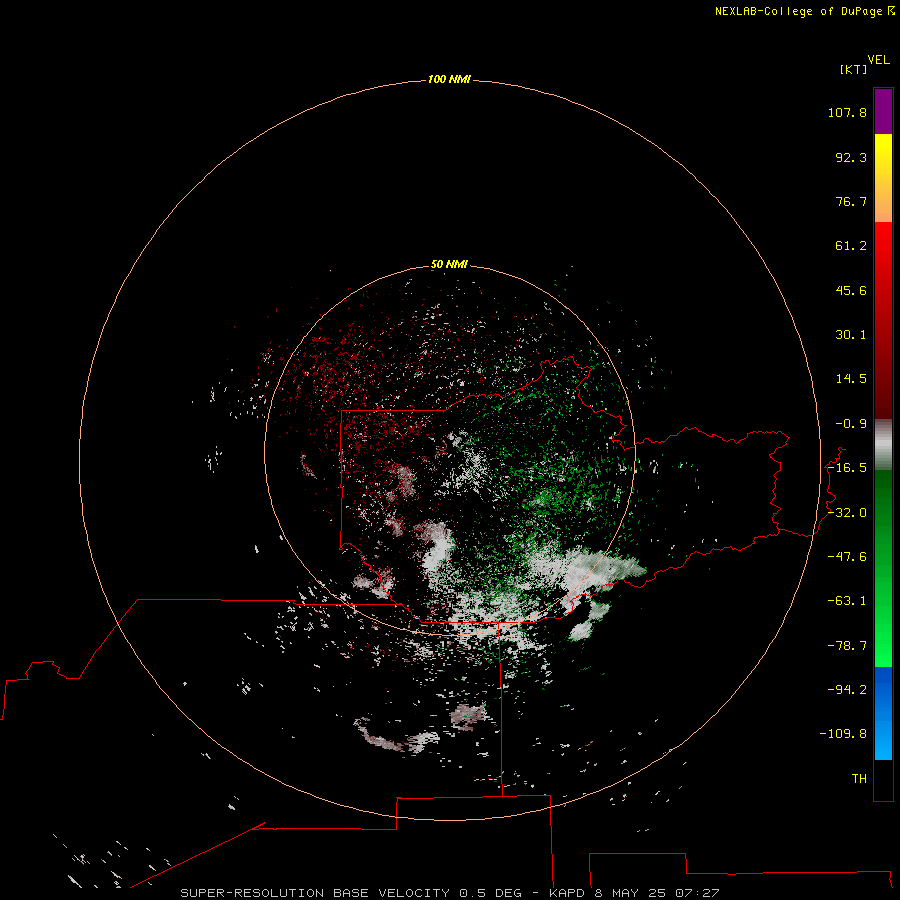This screenshot has width=900, height=900.
Task: Click the 50 NMI range ring label
Action: coord(449,264)
